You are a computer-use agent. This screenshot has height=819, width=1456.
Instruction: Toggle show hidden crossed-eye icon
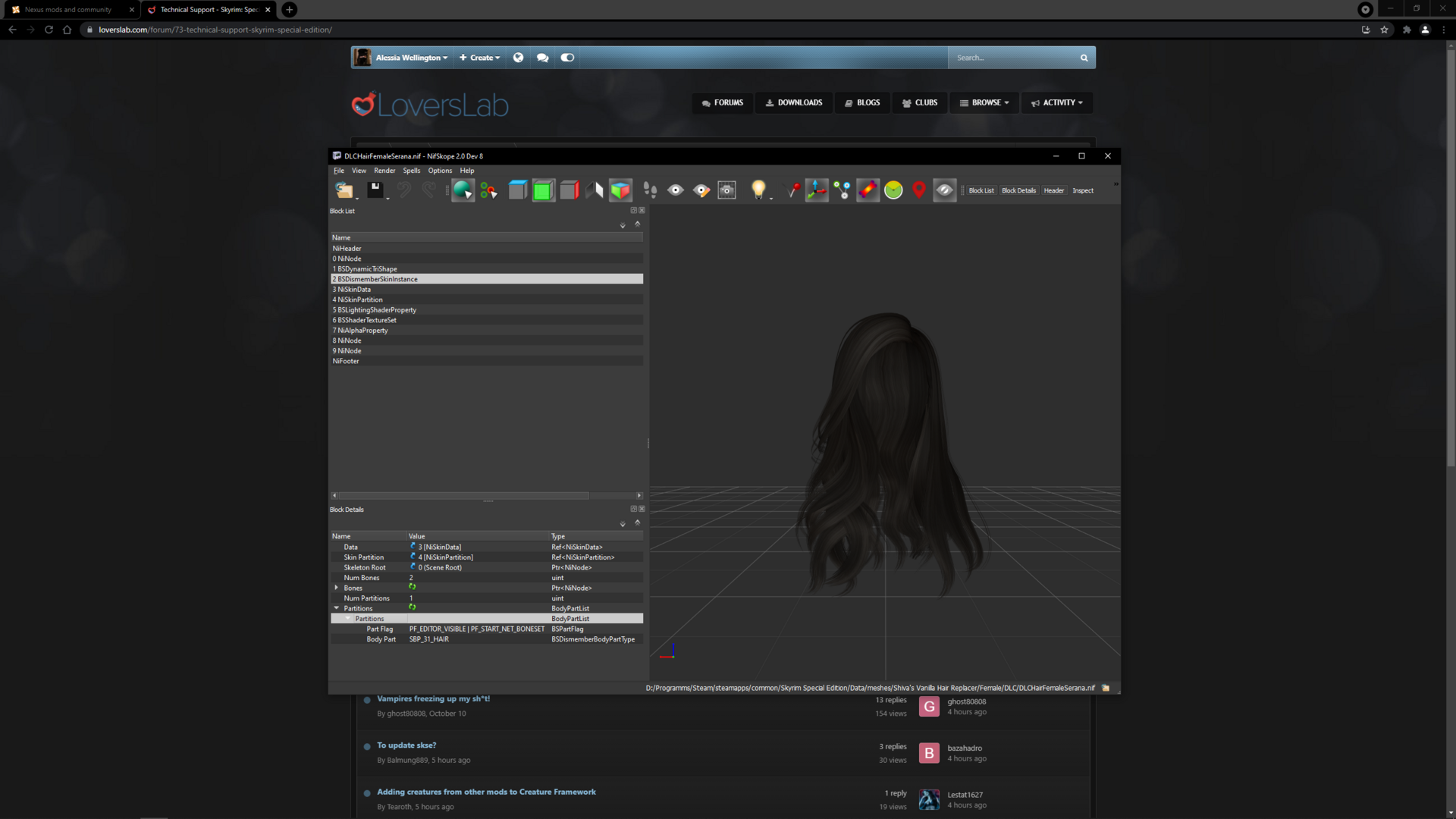[944, 190]
